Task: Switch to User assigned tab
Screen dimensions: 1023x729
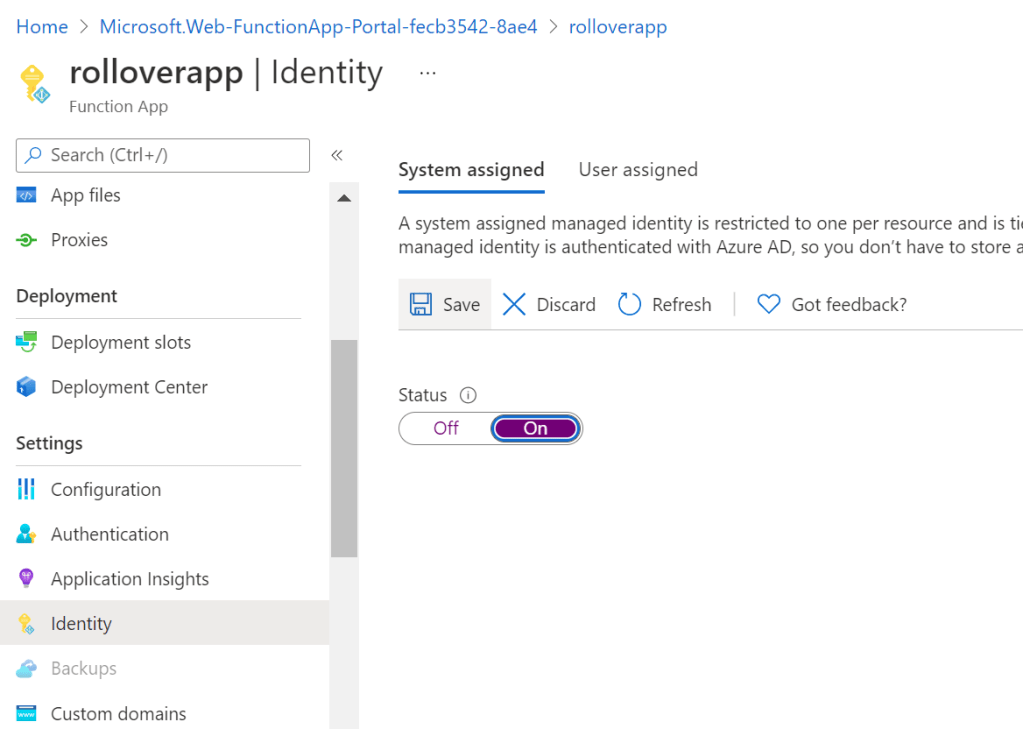Action: [x=638, y=170]
